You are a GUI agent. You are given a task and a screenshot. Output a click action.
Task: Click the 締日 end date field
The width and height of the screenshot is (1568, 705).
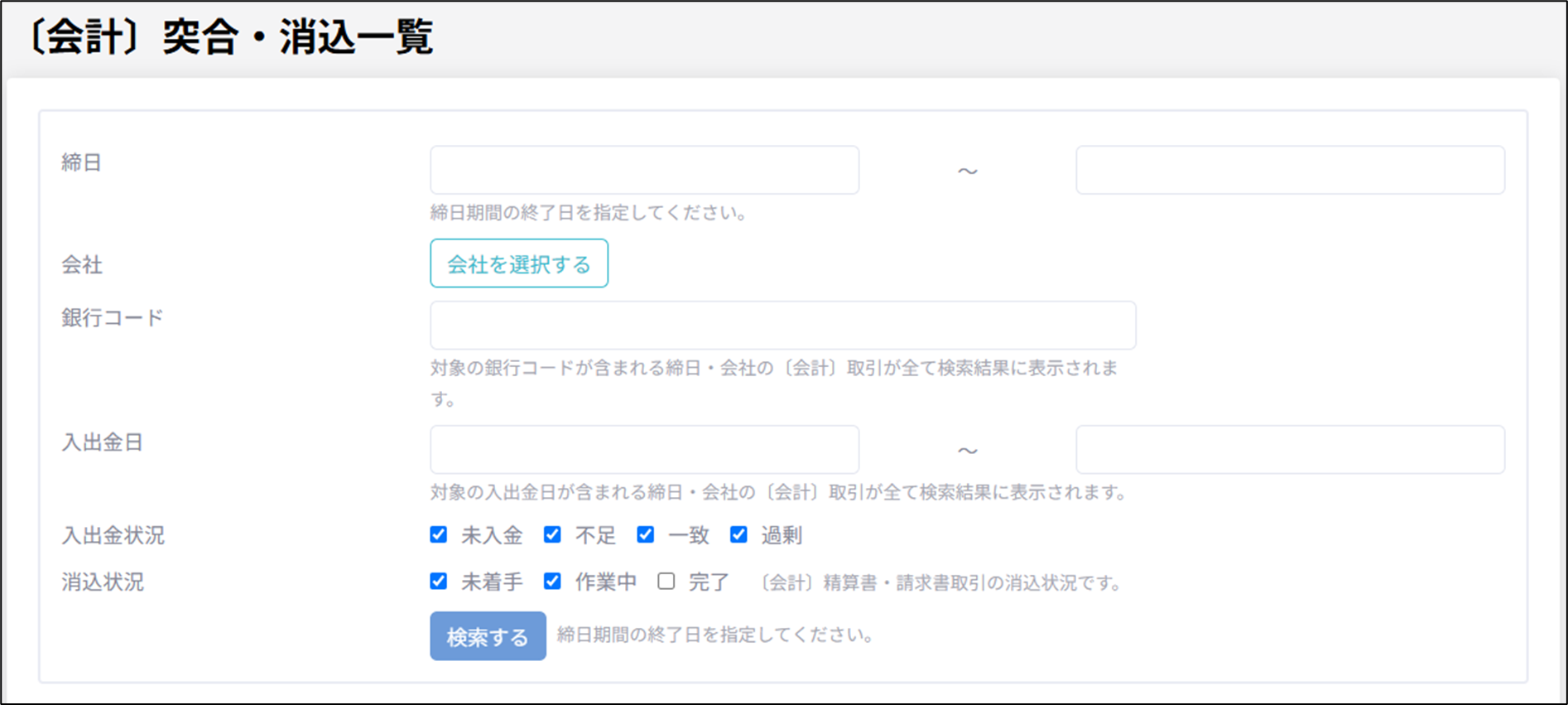point(1290,170)
